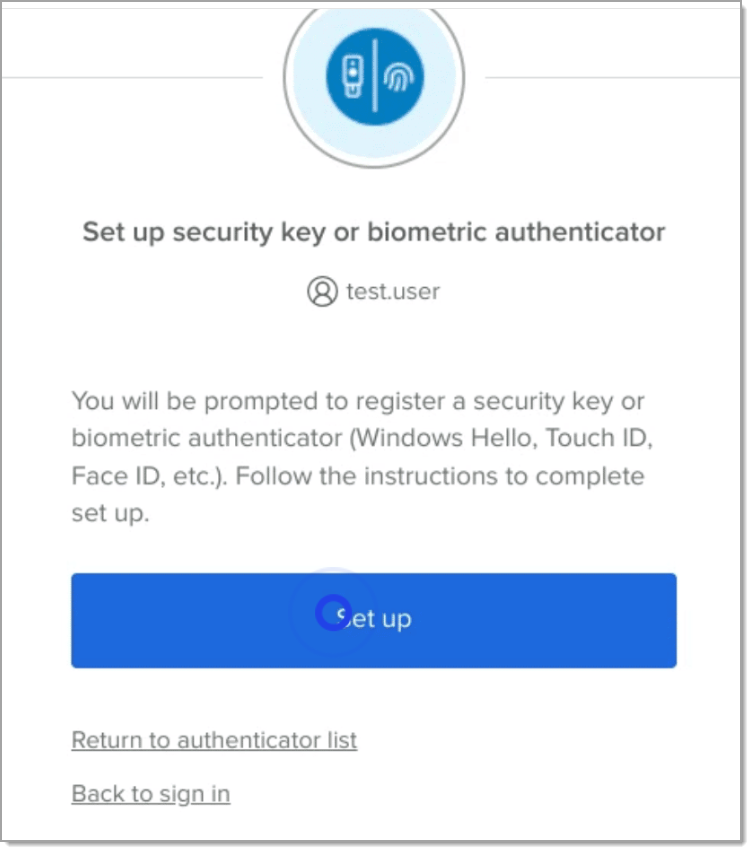This screenshot has width=752, height=852.
Task: Open Return to authenticator list
Action: [213, 740]
